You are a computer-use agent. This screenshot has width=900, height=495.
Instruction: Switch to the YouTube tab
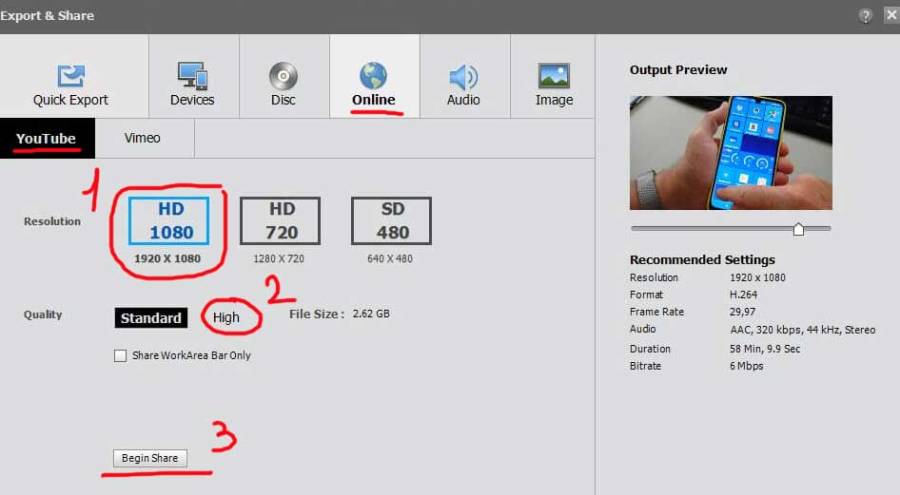click(46, 138)
